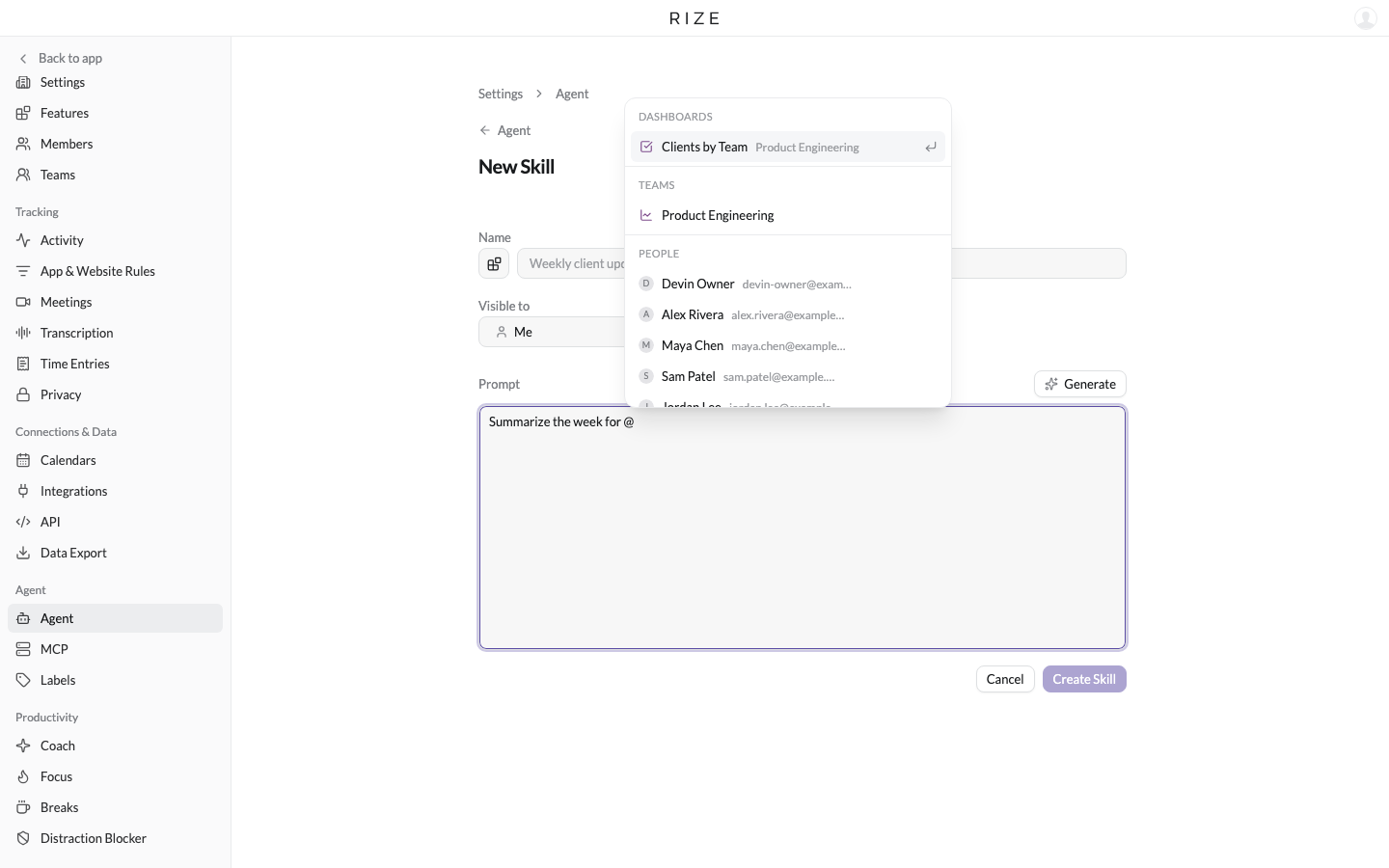Click the Data Export download icon
The image size is (1389, 868).
pos(23,553)
